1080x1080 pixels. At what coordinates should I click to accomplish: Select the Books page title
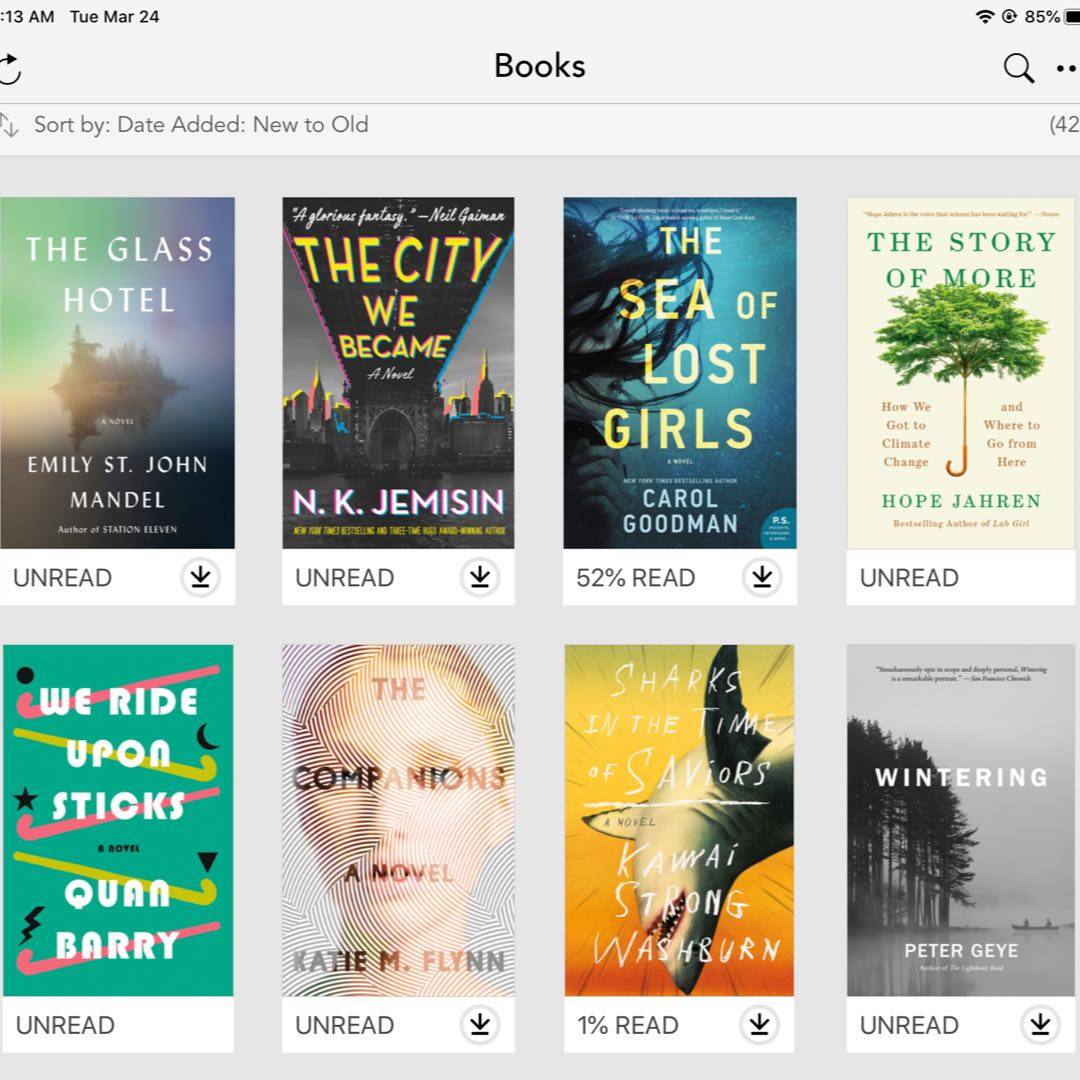pyautogui.click(x=540, y=66)
